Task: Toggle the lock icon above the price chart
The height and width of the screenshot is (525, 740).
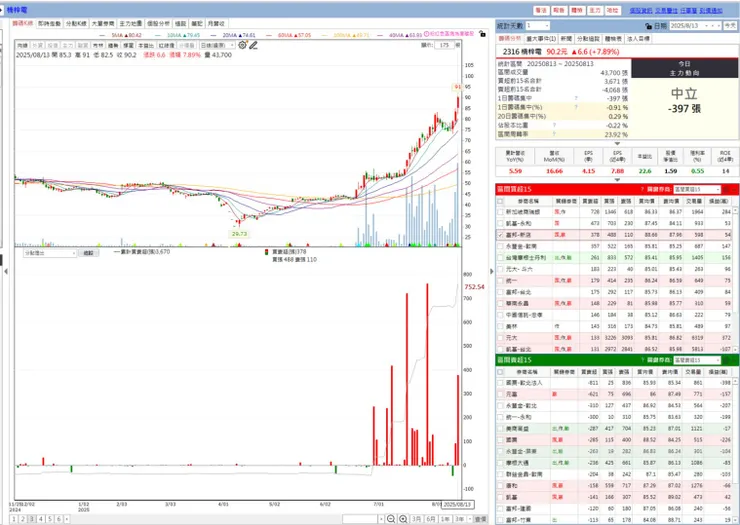Action: [482, 34]
